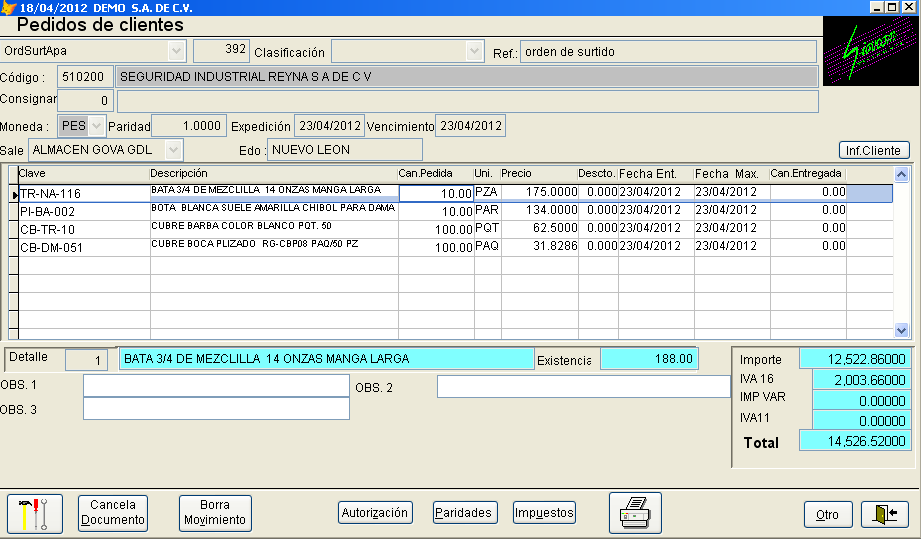Click the Edo field NUEVO LEON
The image size is (921, 539).
[345, 150]
